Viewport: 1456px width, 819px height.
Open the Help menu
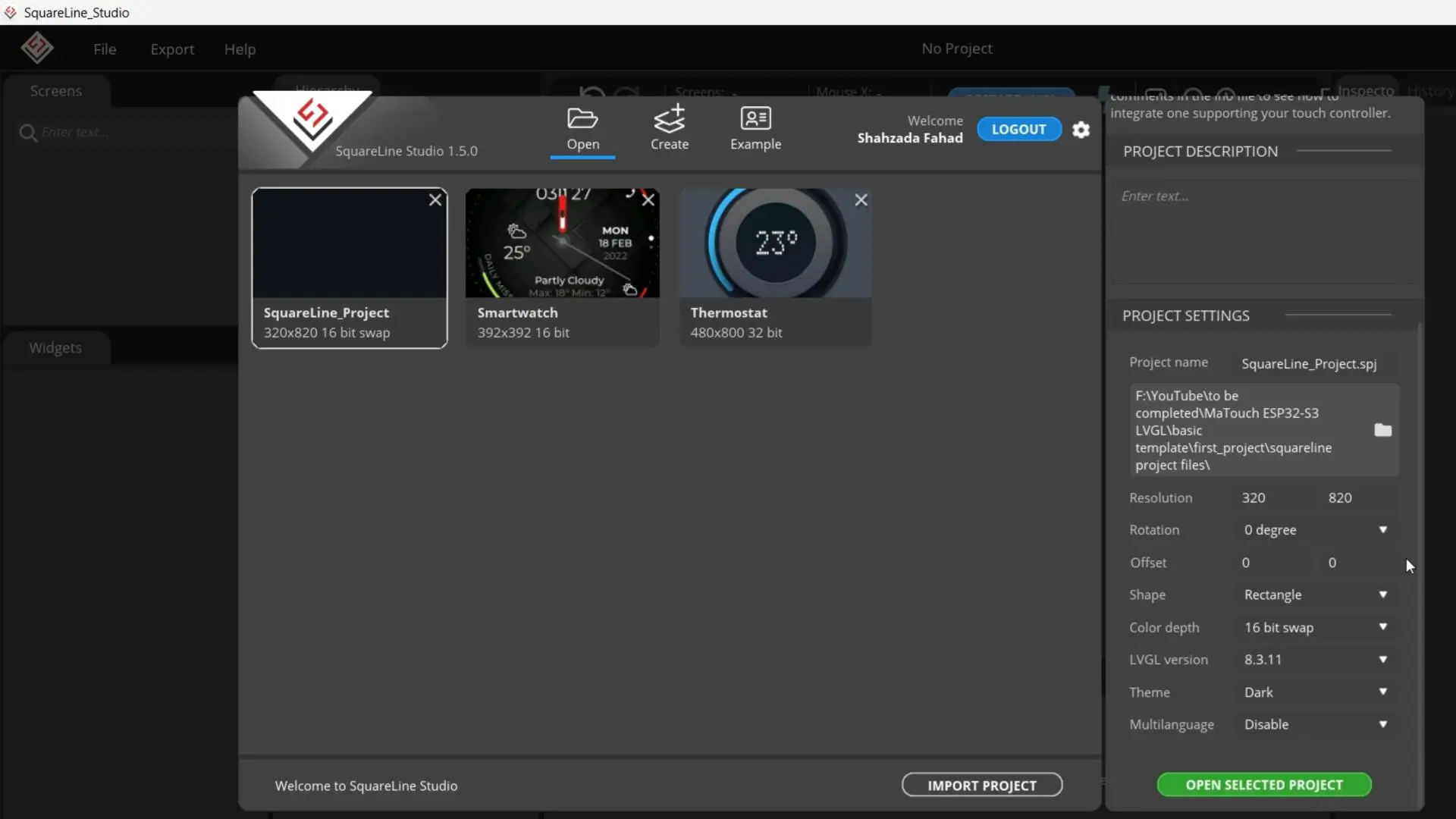[240, 49]
